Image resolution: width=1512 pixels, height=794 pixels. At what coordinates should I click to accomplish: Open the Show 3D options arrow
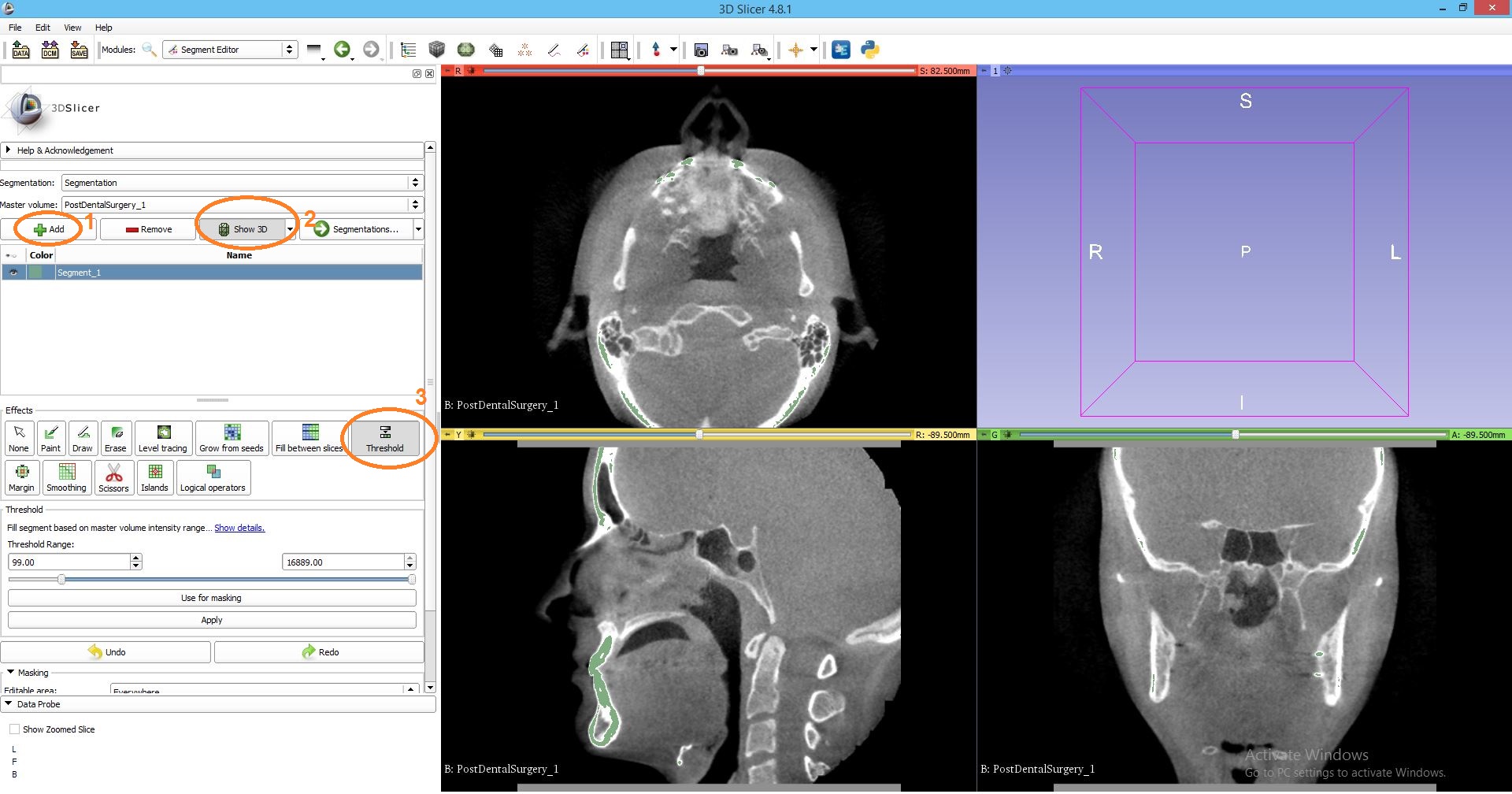291,229
